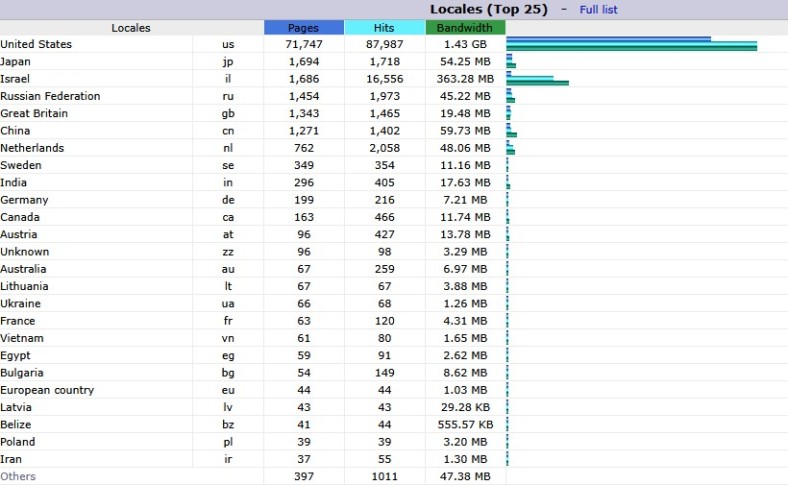Click the Russian Federation country name
Viewport: 788px width, 485px height.
tap(50, 97)
